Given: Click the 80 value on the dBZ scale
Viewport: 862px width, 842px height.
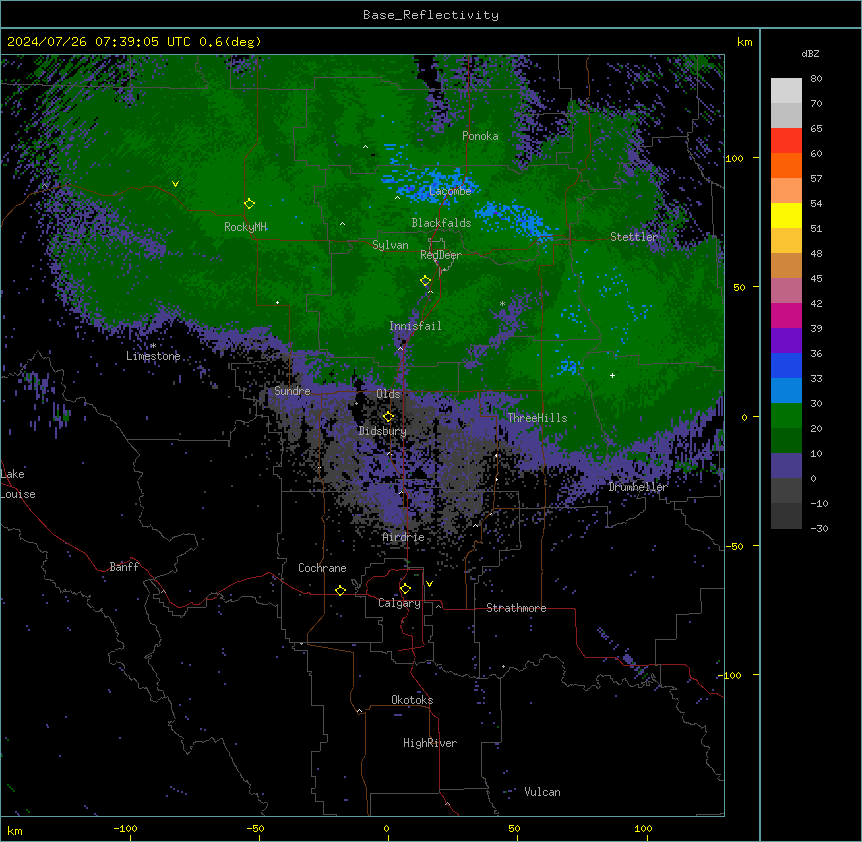Looking at the screenshot, I should 816,79.
